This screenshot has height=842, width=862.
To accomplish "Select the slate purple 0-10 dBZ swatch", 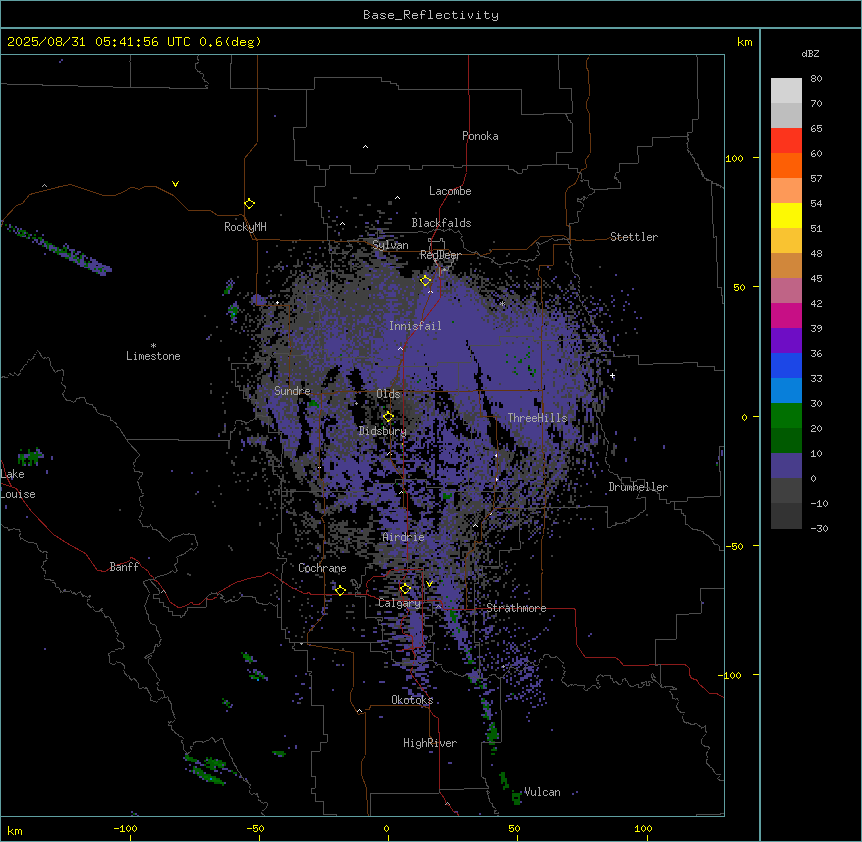I will point(786,466).
